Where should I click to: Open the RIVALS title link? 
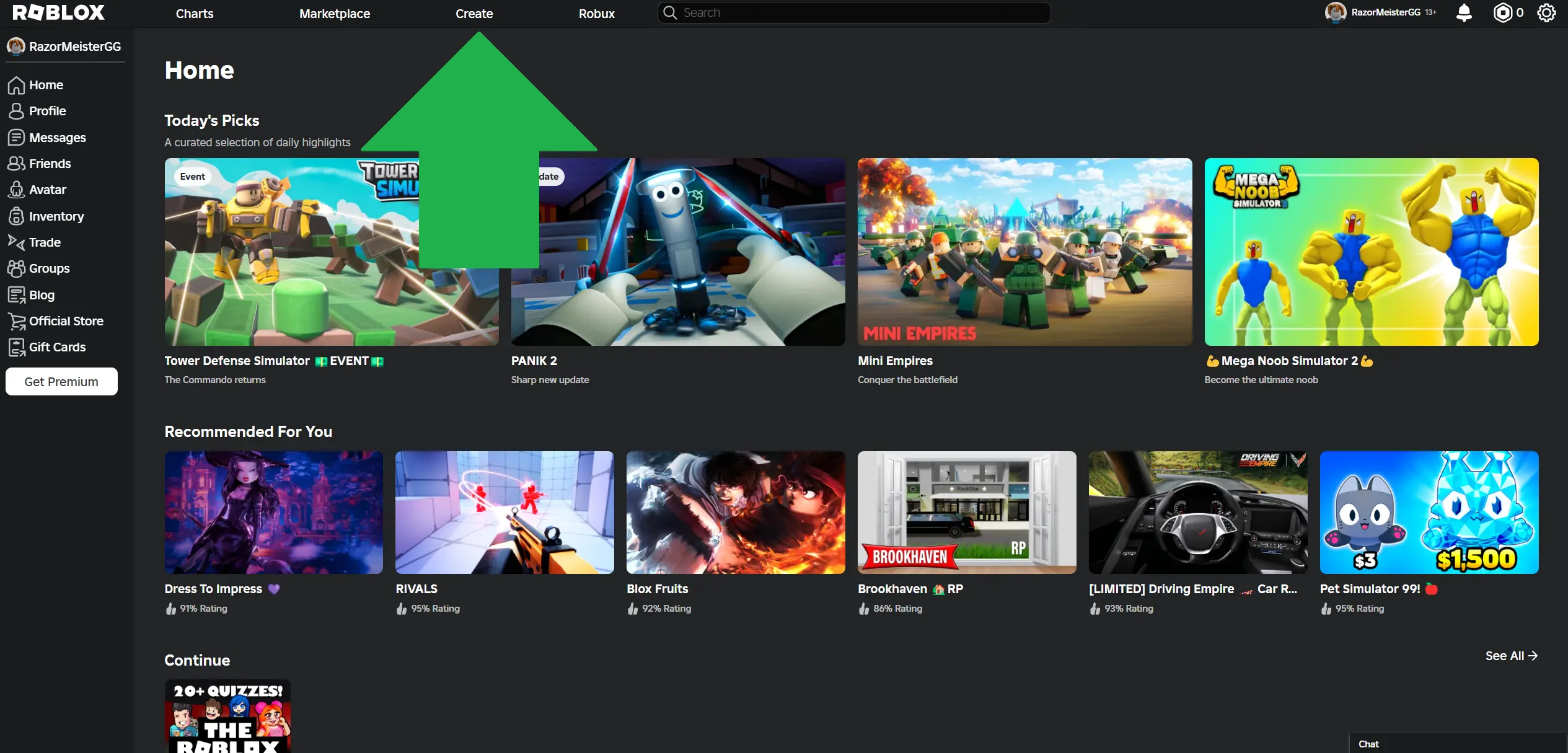coord(416,589)
